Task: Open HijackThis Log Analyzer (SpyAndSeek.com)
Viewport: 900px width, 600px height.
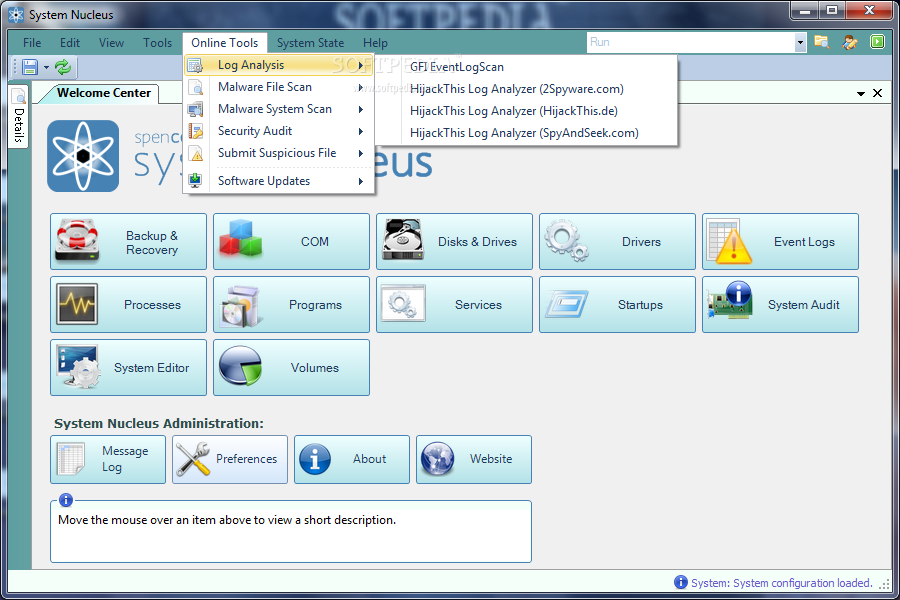Action: click(x=524, y=133)
